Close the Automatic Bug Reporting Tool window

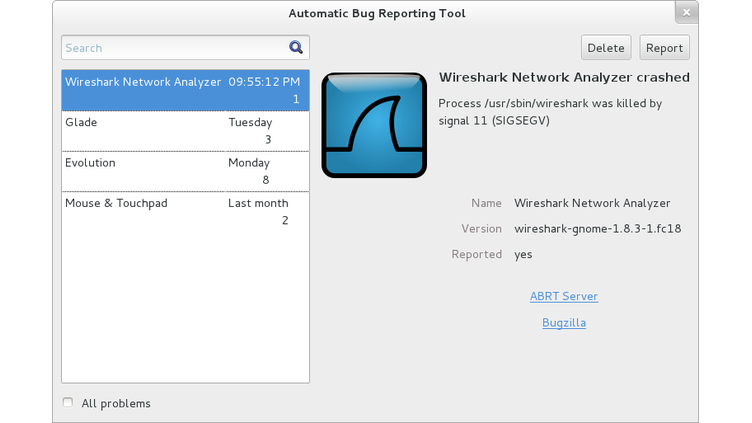click(x=686, y=13)
